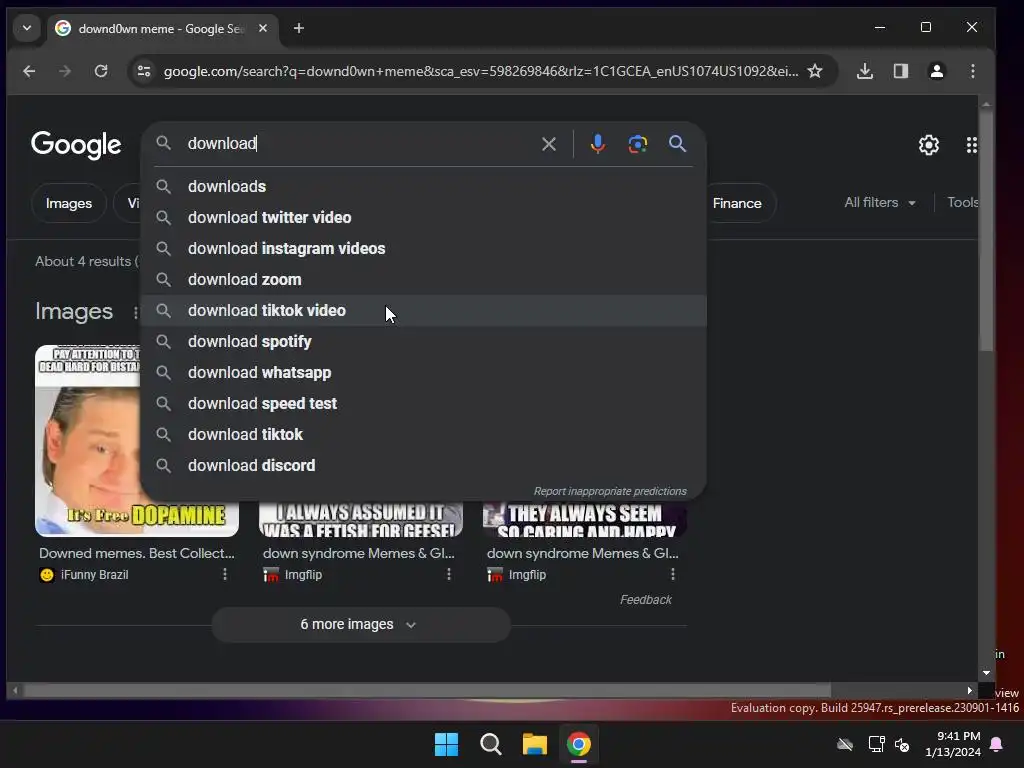The height and width of the screenshot is (768, 1024).
Task: Click the vertical scrollbar thumb
Action: [986, 229]
